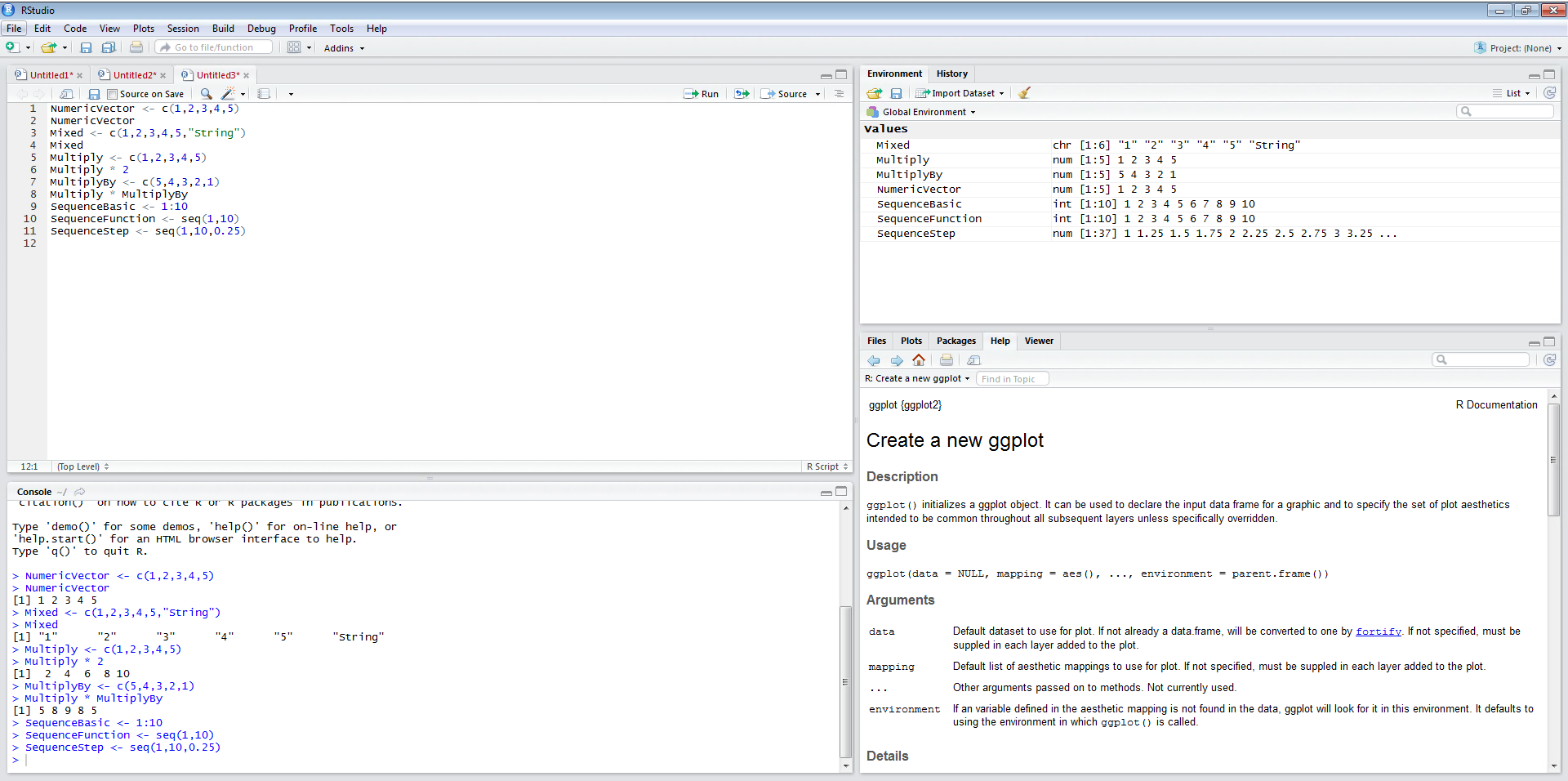Follow the fortify link in help
This screenshot has height=781, width=1568.
(1378, 631)
